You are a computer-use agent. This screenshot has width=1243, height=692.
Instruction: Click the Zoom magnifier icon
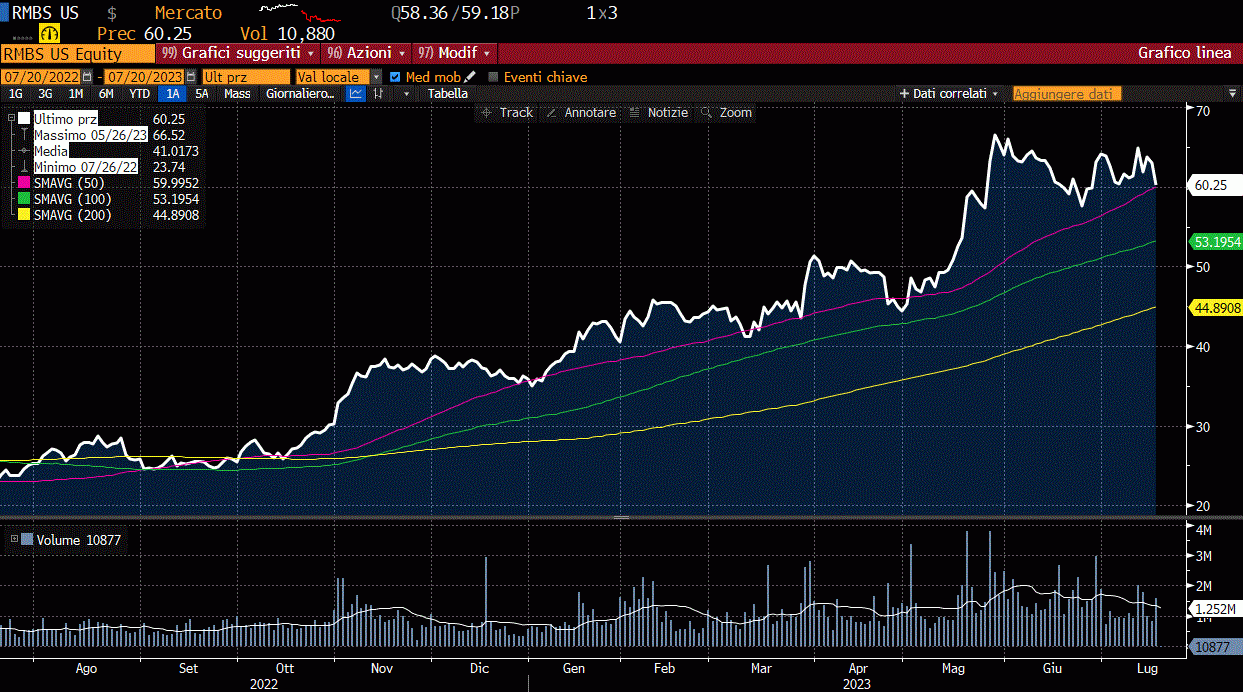tap(707, 113)
